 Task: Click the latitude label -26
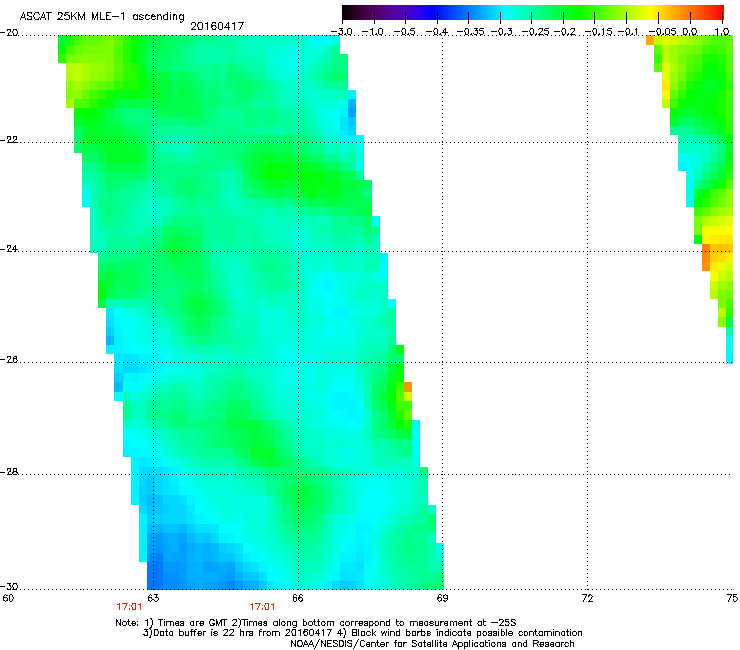[x=9, y=360]
